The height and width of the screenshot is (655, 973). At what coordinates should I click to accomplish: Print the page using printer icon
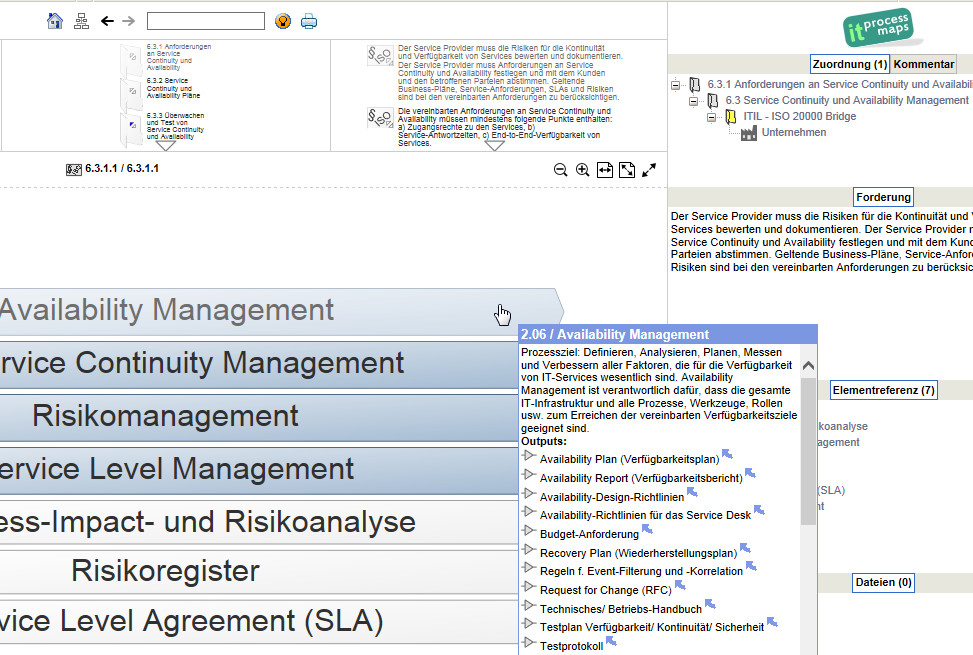310,21
